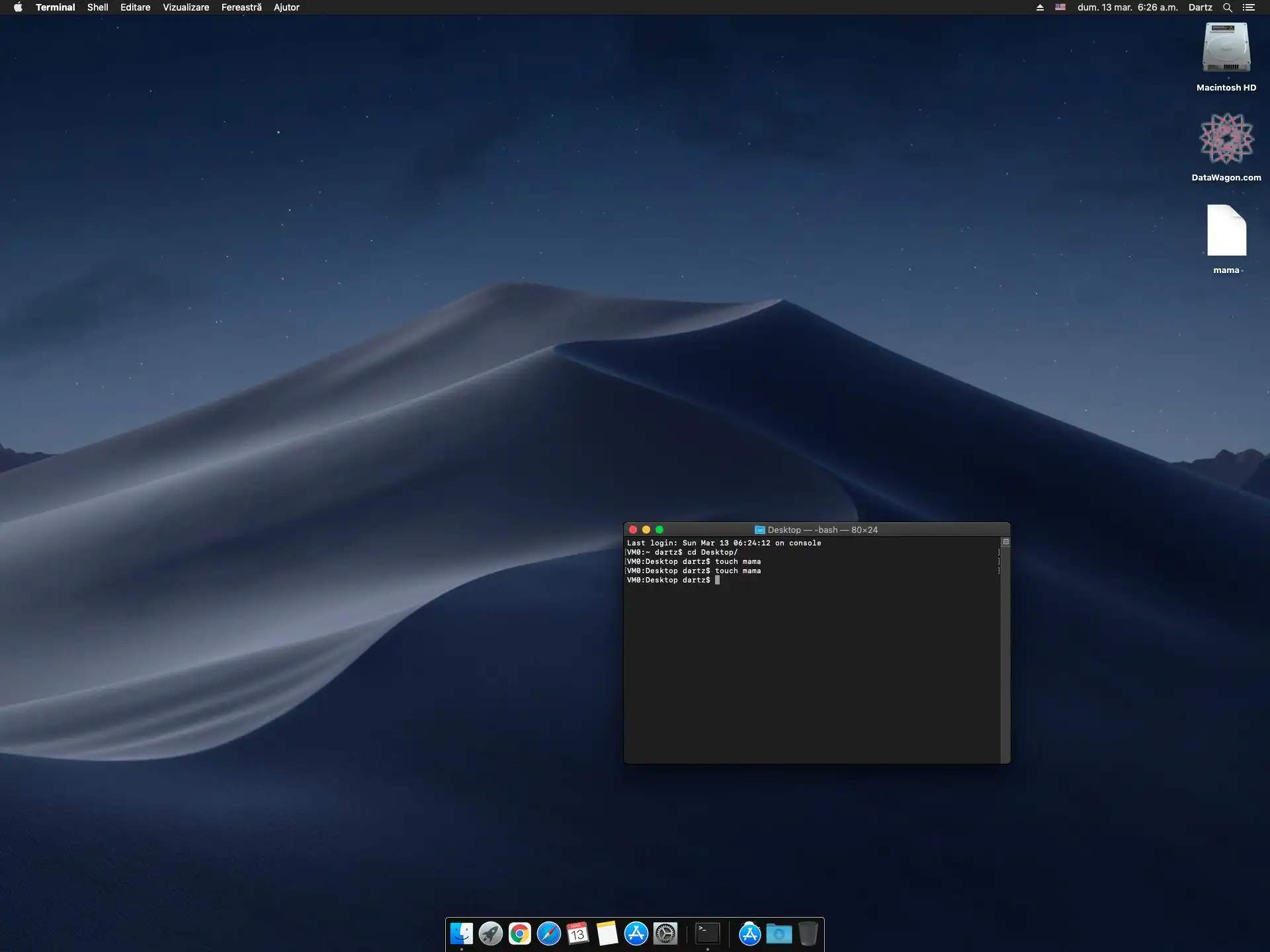Open Notes app in the dock
Image resolution: width=1270 pixels, height=952 pixels.
pos(607,933)
